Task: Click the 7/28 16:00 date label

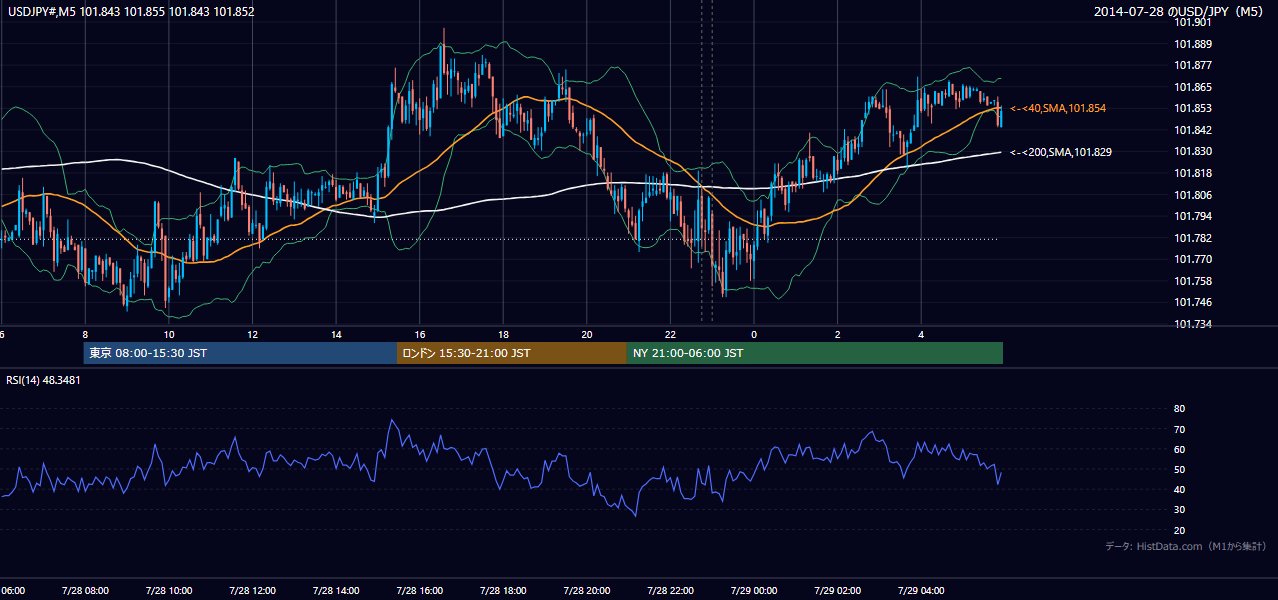Action: [x=419, y=591]
